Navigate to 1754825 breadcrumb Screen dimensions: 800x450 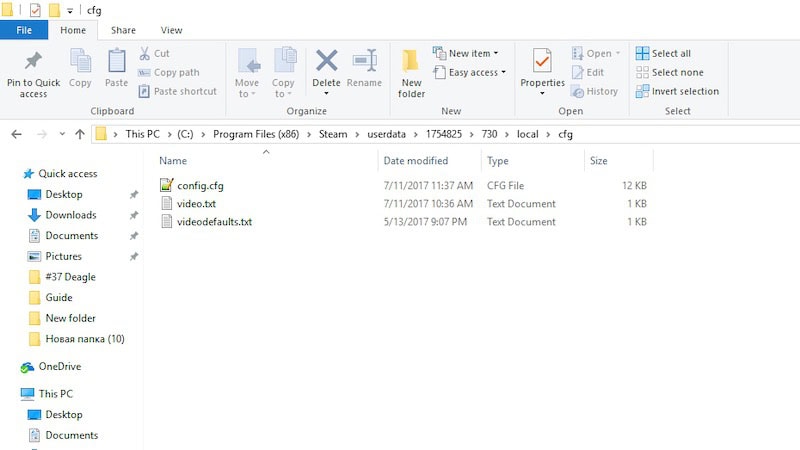coord(444,134)
